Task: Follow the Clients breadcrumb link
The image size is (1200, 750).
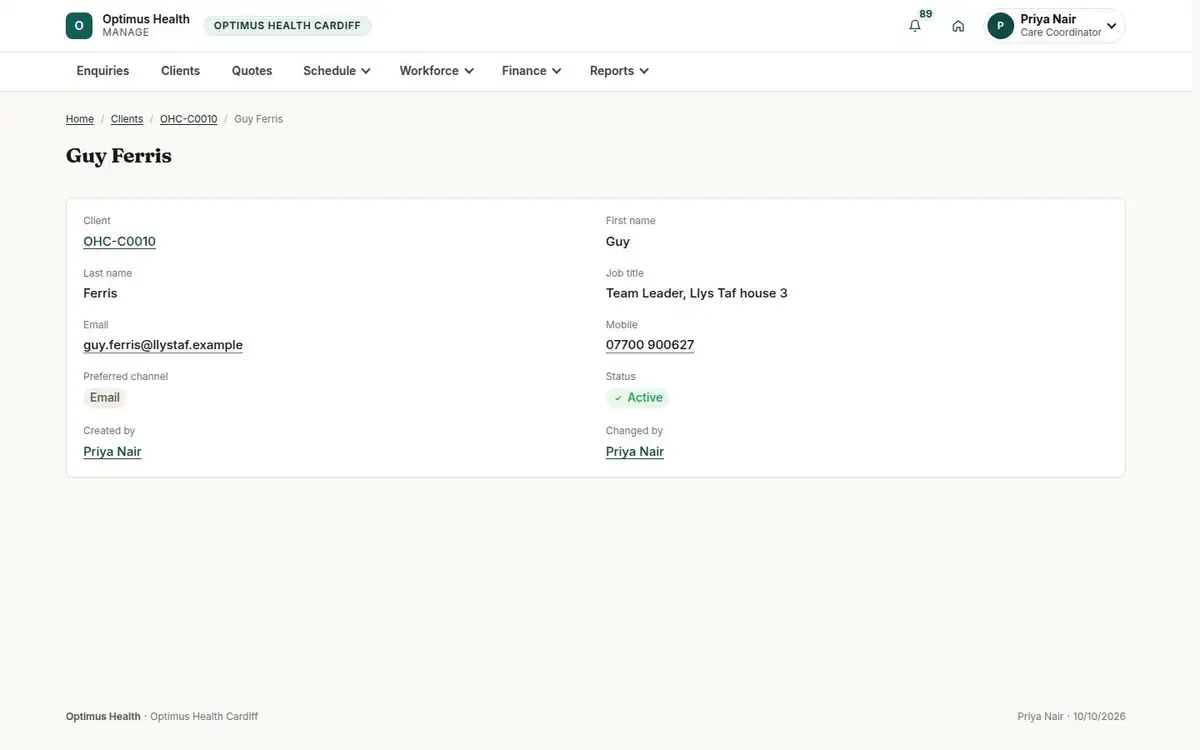Action: point(127,119)
